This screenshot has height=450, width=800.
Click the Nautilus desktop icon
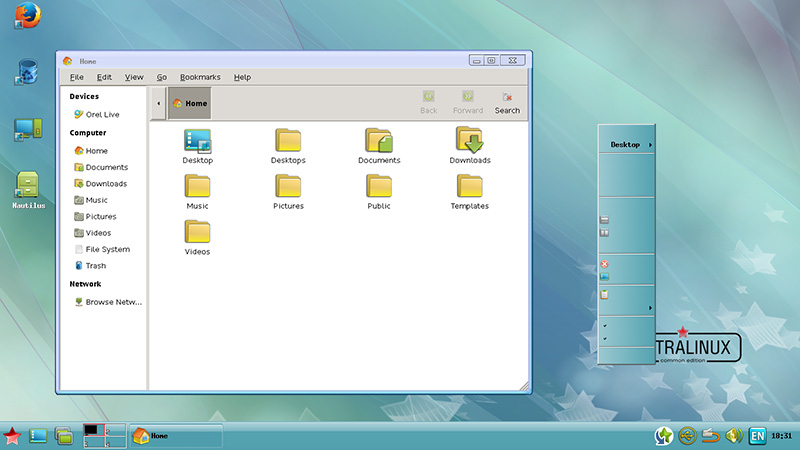[27, 187]
